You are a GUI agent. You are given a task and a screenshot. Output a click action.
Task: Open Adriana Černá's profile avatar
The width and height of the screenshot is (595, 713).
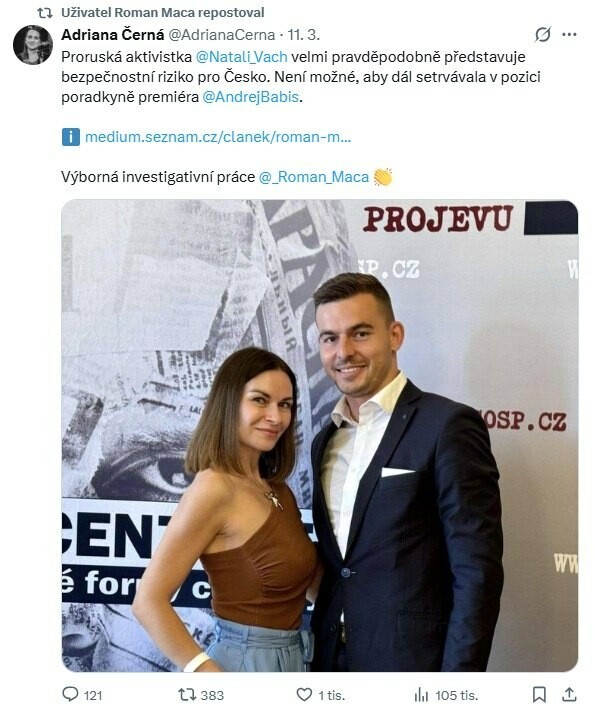[x=33, y=45]
